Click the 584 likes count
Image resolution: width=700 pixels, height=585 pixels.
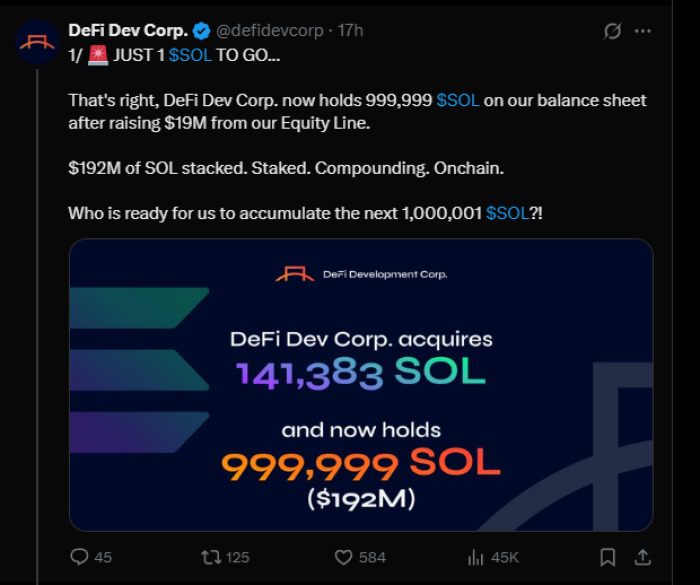point(372,557)
